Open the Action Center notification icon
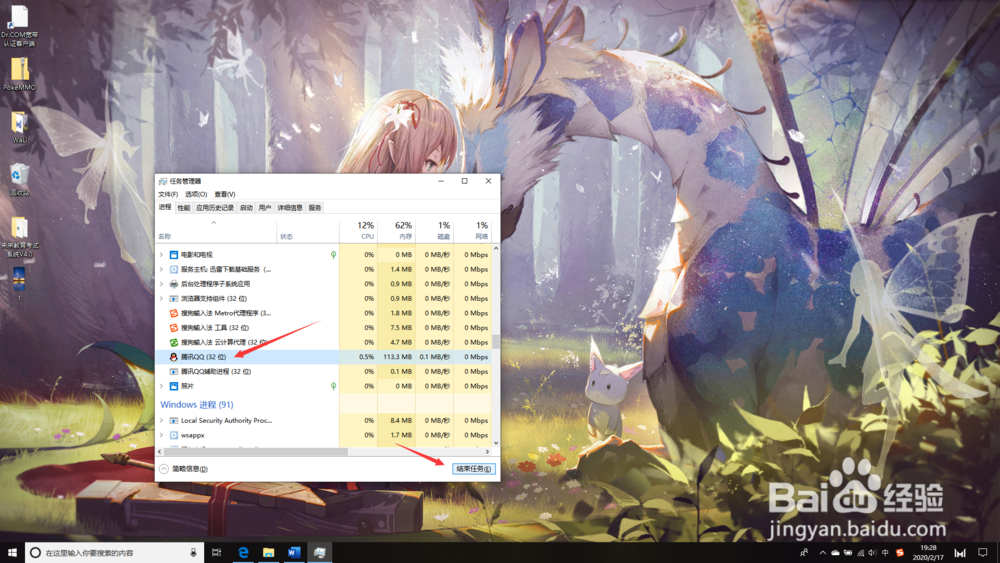The width and height of the screenshot is (1000, 563). coord(983,553)
